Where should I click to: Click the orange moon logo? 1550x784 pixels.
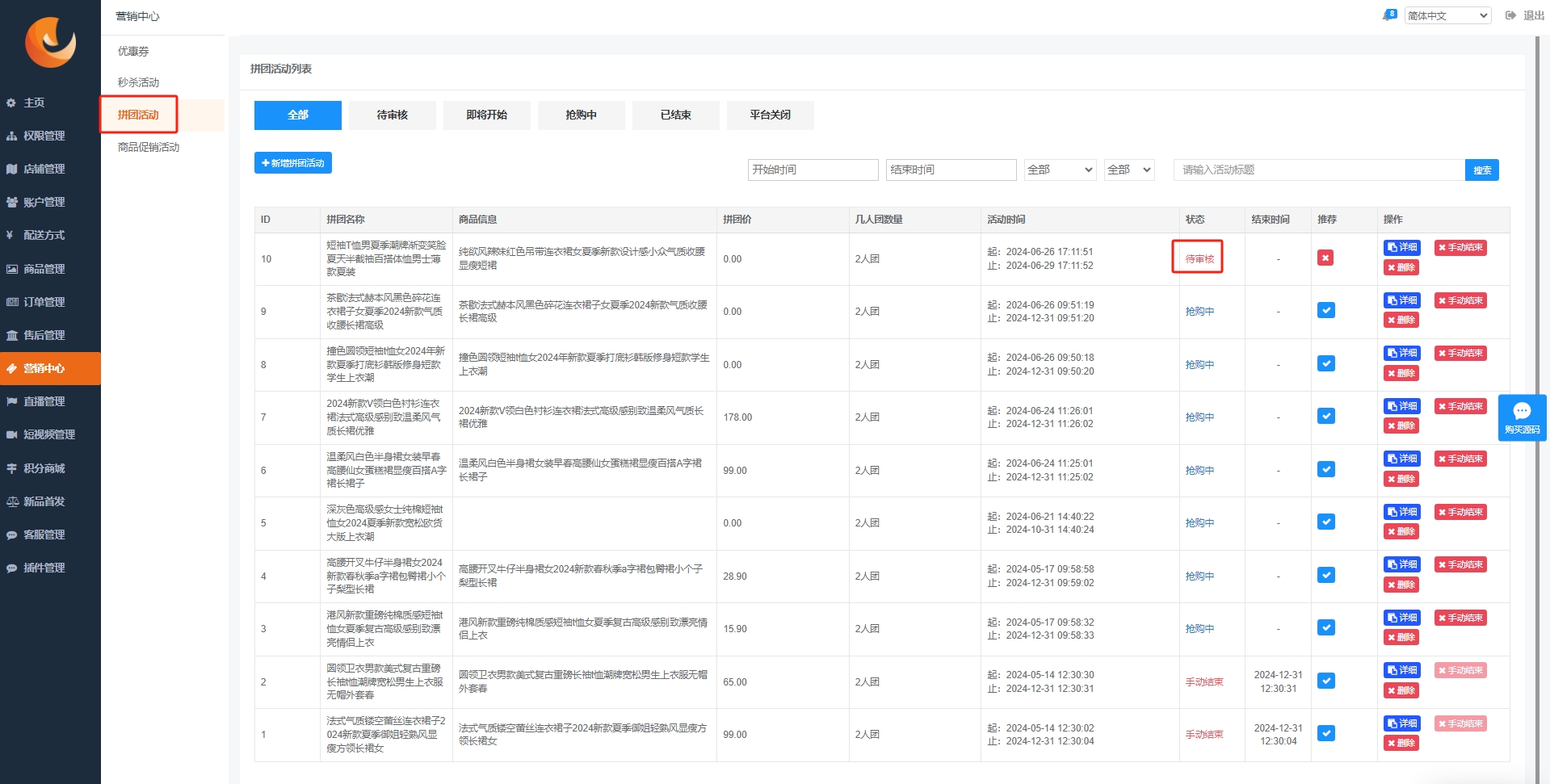[x=50, y=42]
